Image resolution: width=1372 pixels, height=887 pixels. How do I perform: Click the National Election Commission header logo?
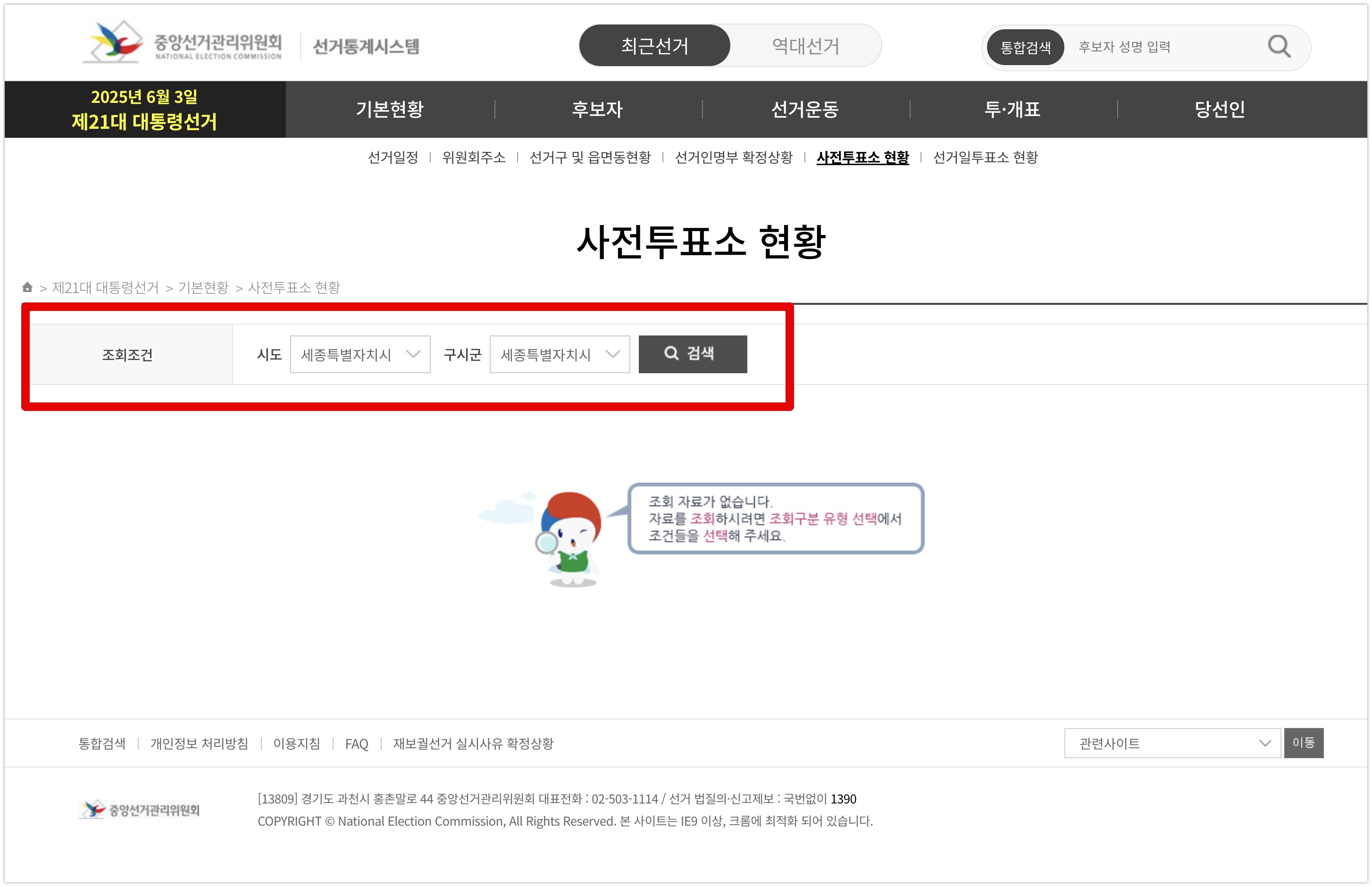click(183, 44)
